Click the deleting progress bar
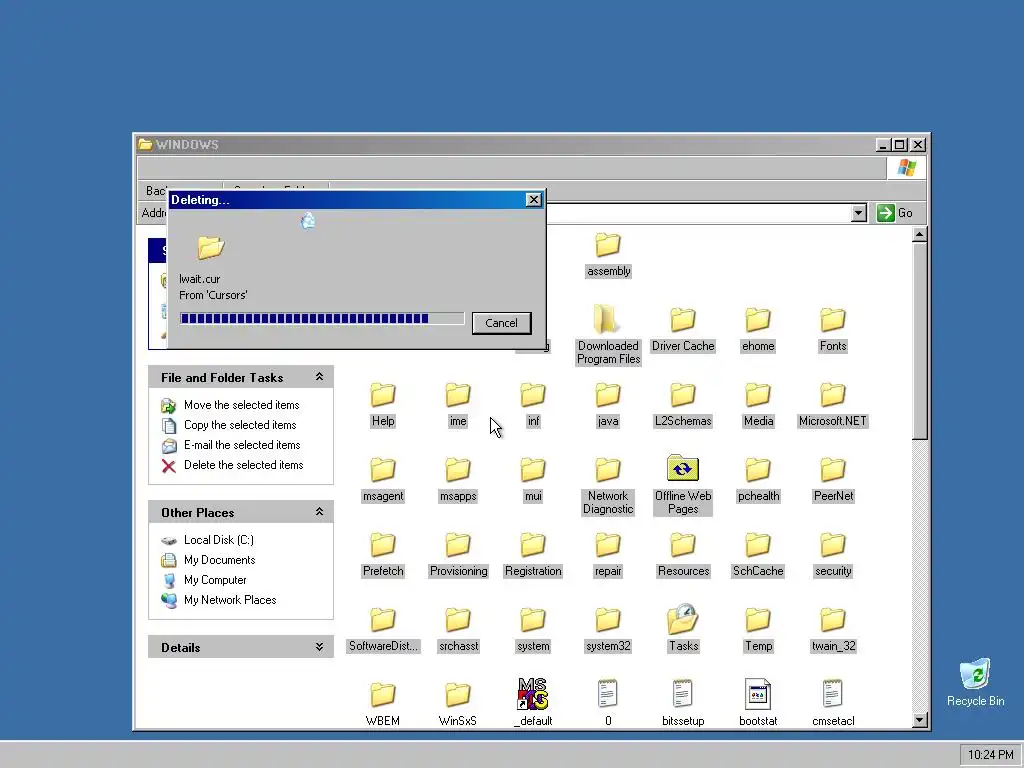 [322, 319]
